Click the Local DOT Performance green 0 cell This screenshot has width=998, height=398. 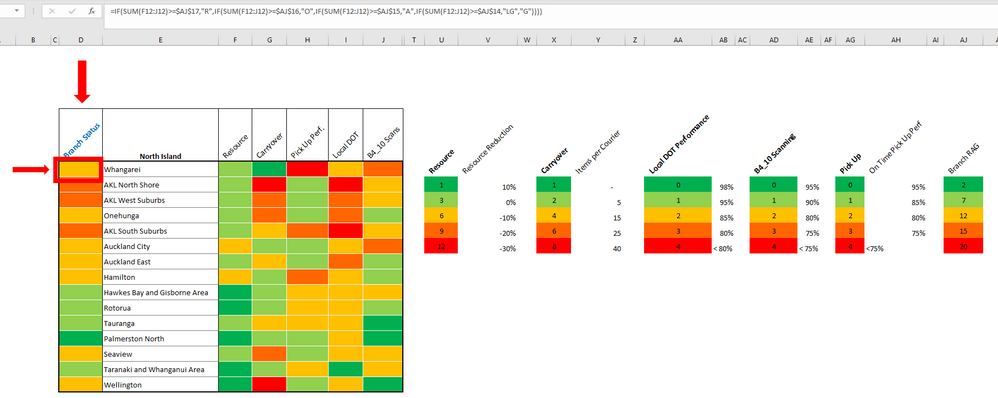coord(678,185)
